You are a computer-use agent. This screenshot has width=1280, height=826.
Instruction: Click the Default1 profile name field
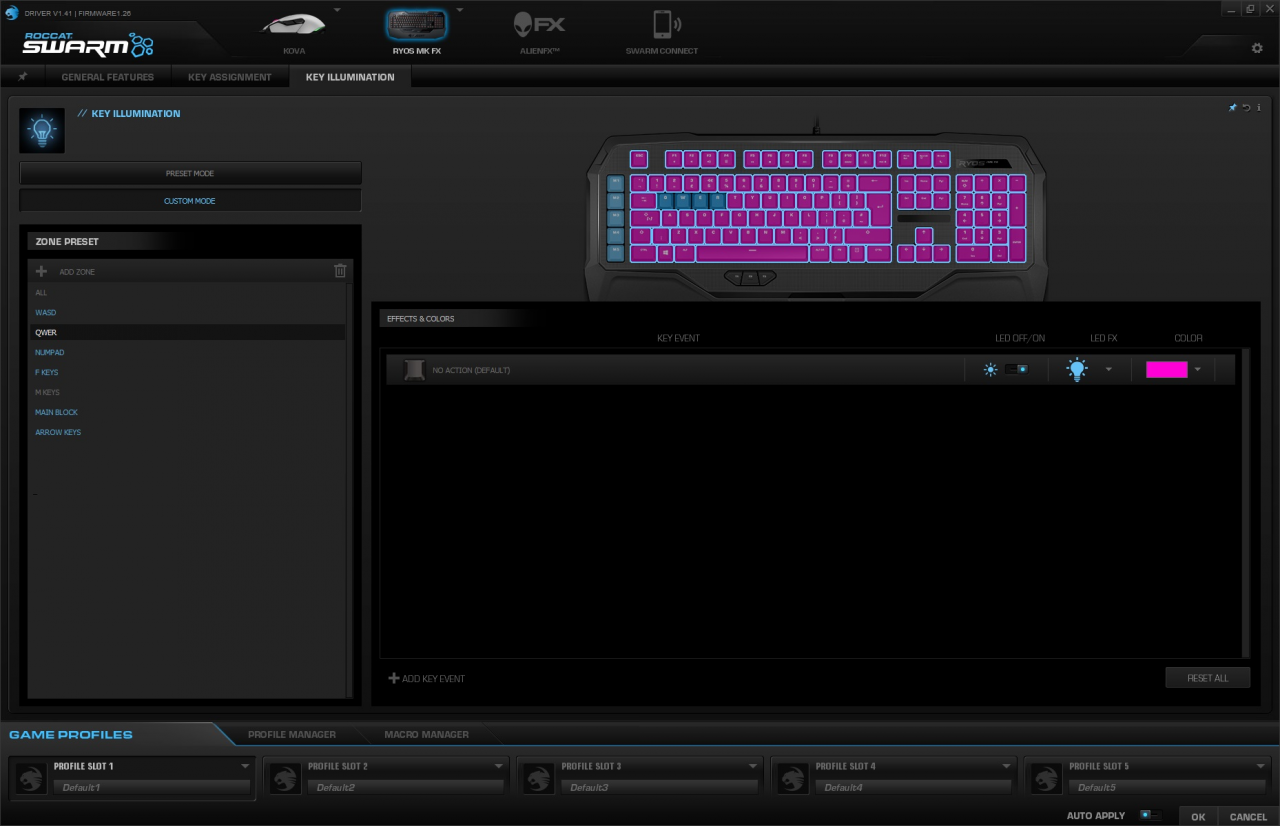coord(151,788)
